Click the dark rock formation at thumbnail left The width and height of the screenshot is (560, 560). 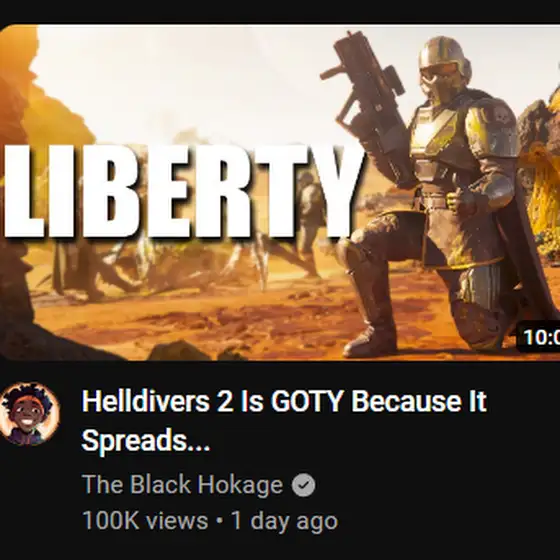click(21, 179)
